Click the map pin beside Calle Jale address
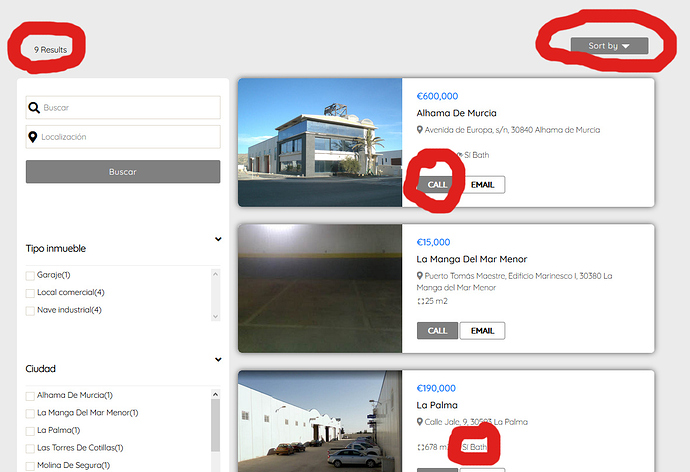690x472 pixels. pos(420,422)
